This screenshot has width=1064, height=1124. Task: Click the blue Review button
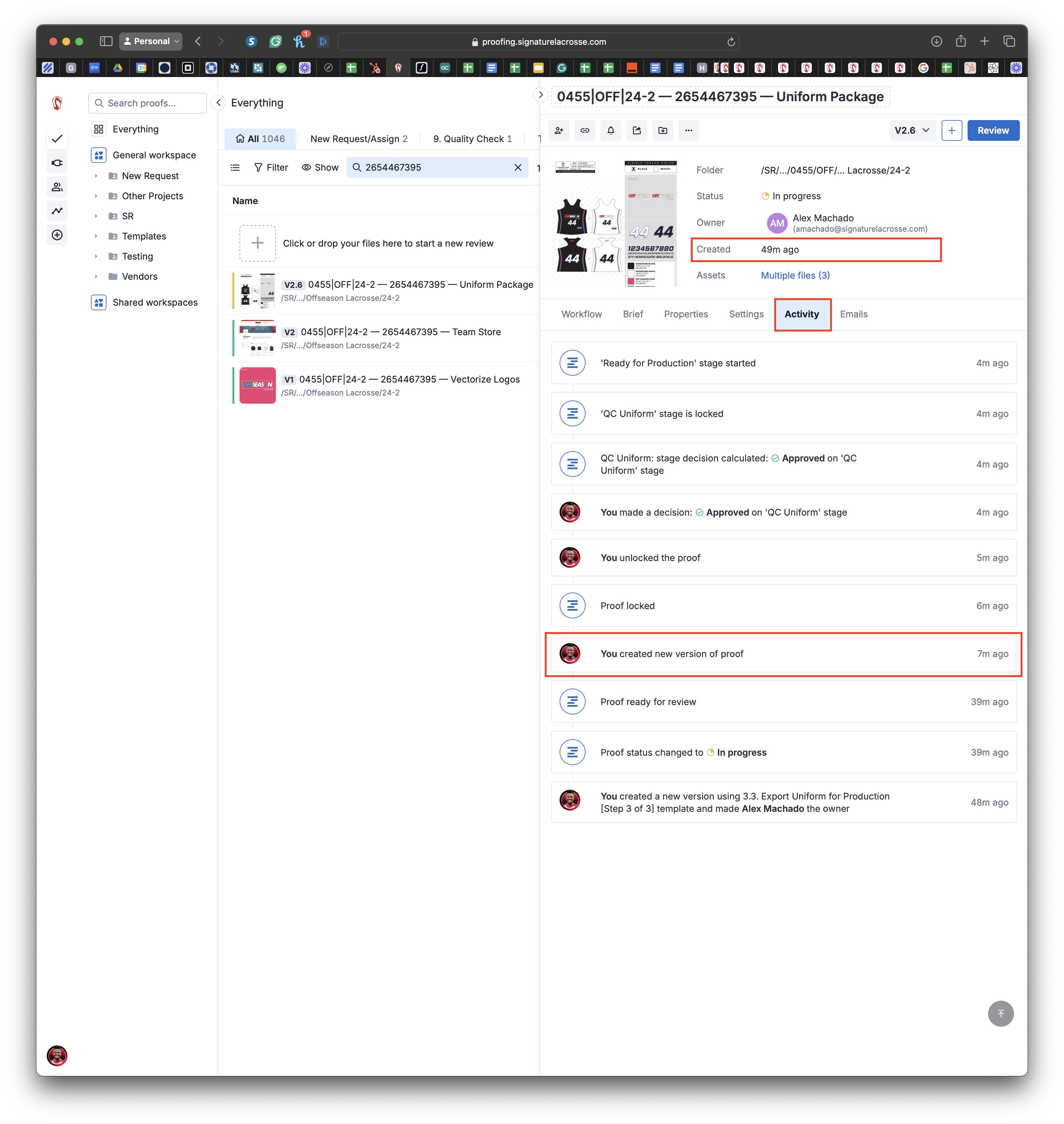click(993, 130)
